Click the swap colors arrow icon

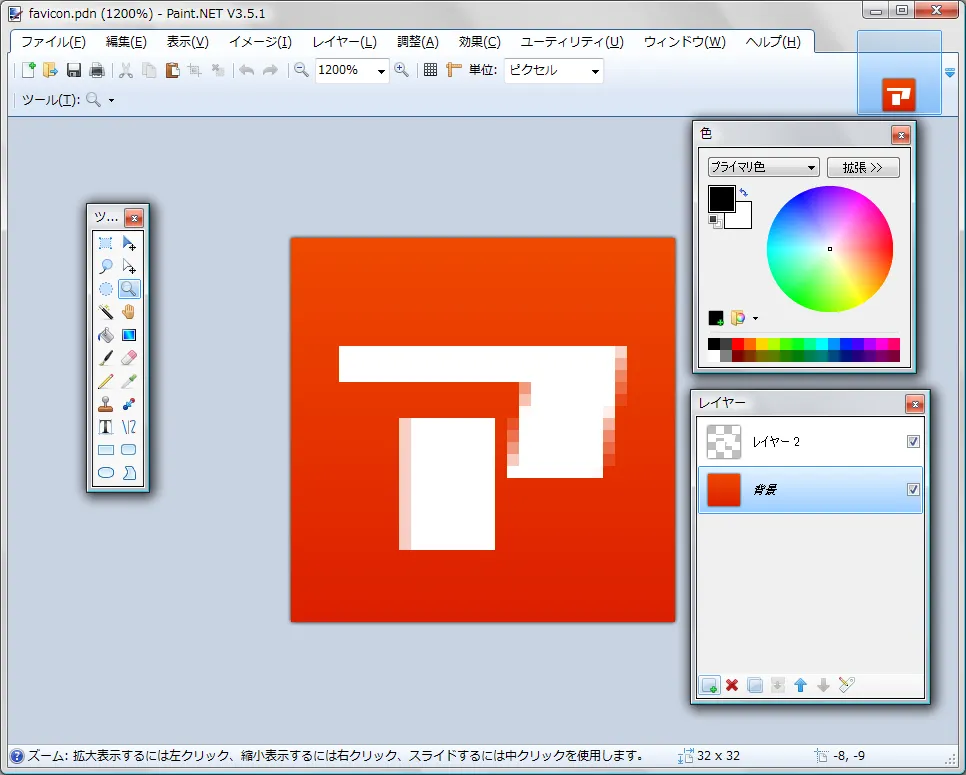[x=744, y=192]
